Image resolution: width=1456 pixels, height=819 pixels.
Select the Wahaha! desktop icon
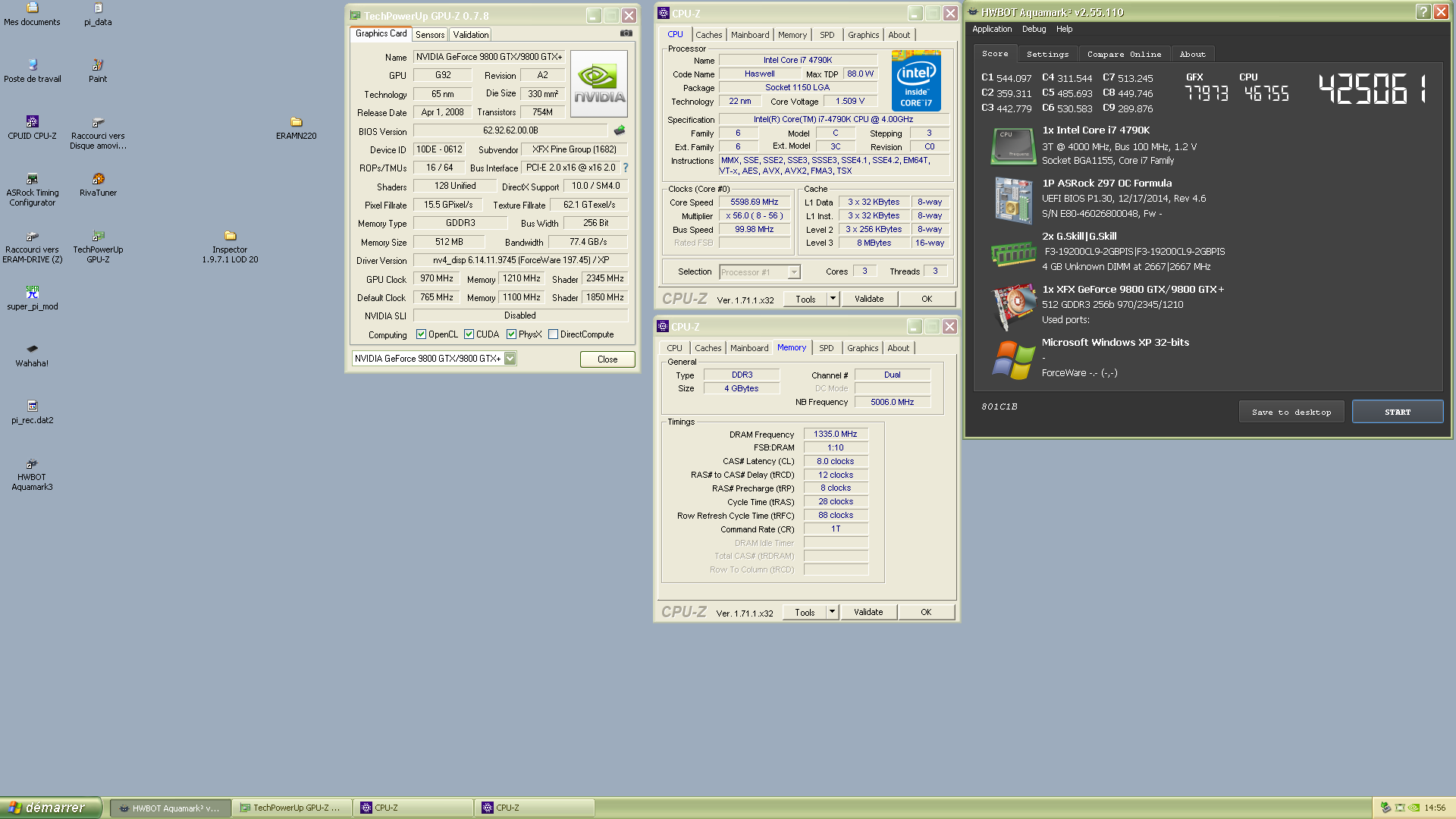coord(32,356)
